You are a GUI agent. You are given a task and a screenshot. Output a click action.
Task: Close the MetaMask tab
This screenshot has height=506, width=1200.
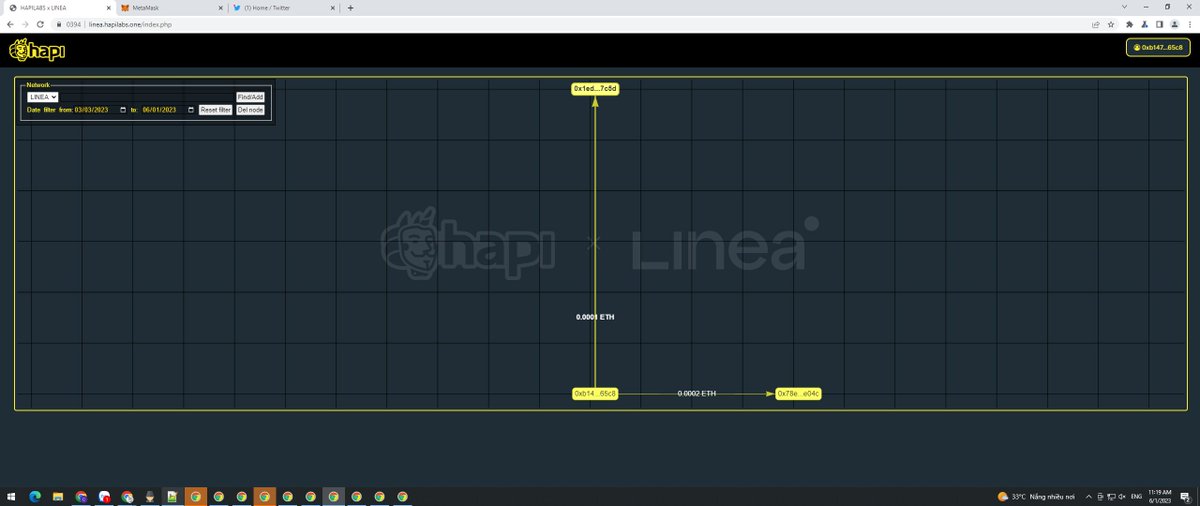(221, 7)
